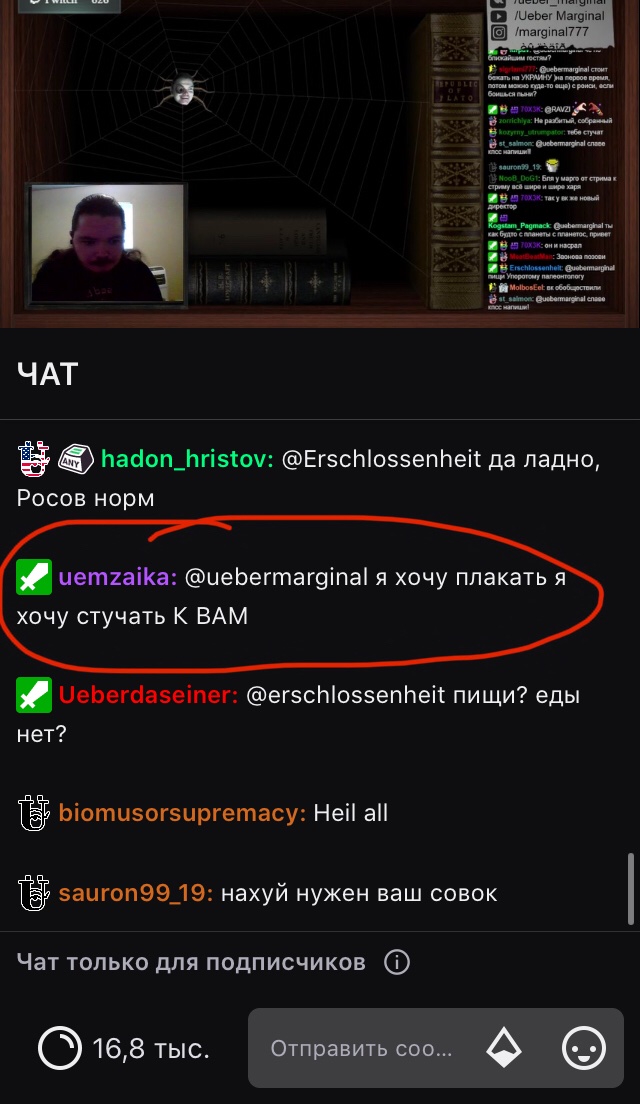Tap the biomusorsupremacy username

point(182,813)
